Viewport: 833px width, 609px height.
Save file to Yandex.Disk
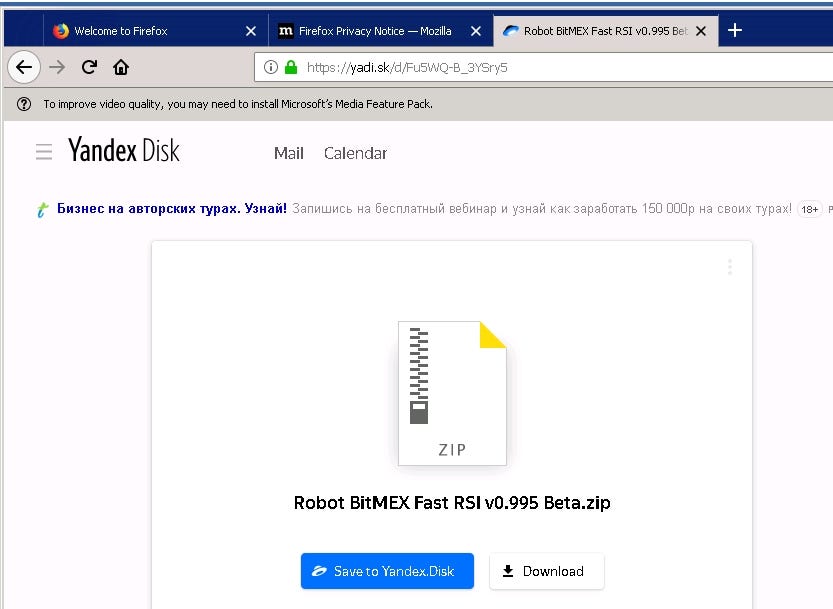click(x=387, y=571)
